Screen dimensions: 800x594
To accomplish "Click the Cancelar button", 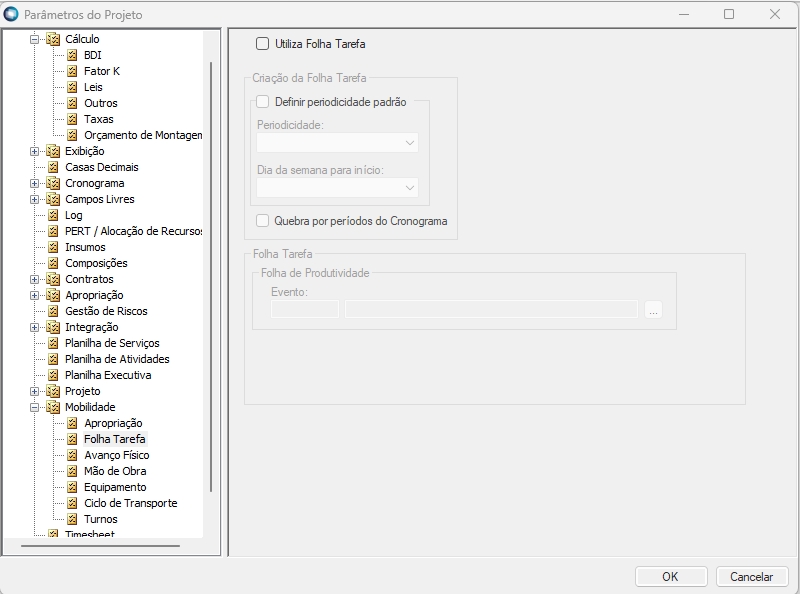I will [752, 577].
